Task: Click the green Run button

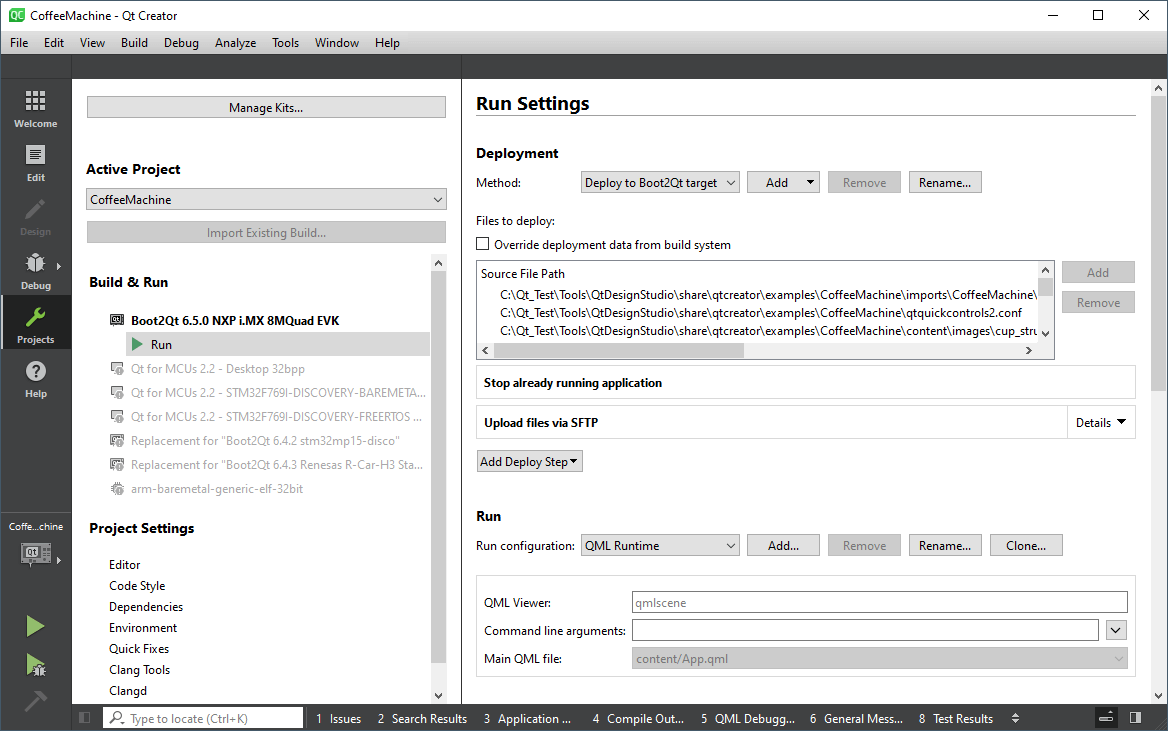Action: coord(35,626)
